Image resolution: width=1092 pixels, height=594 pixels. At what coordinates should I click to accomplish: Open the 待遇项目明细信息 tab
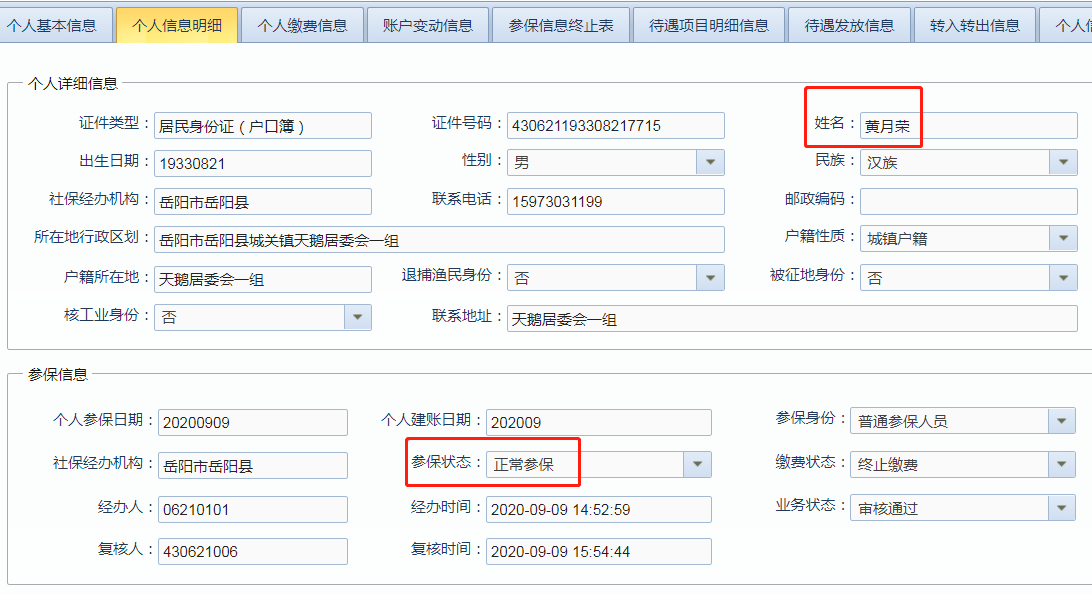[x=709, y=25]
